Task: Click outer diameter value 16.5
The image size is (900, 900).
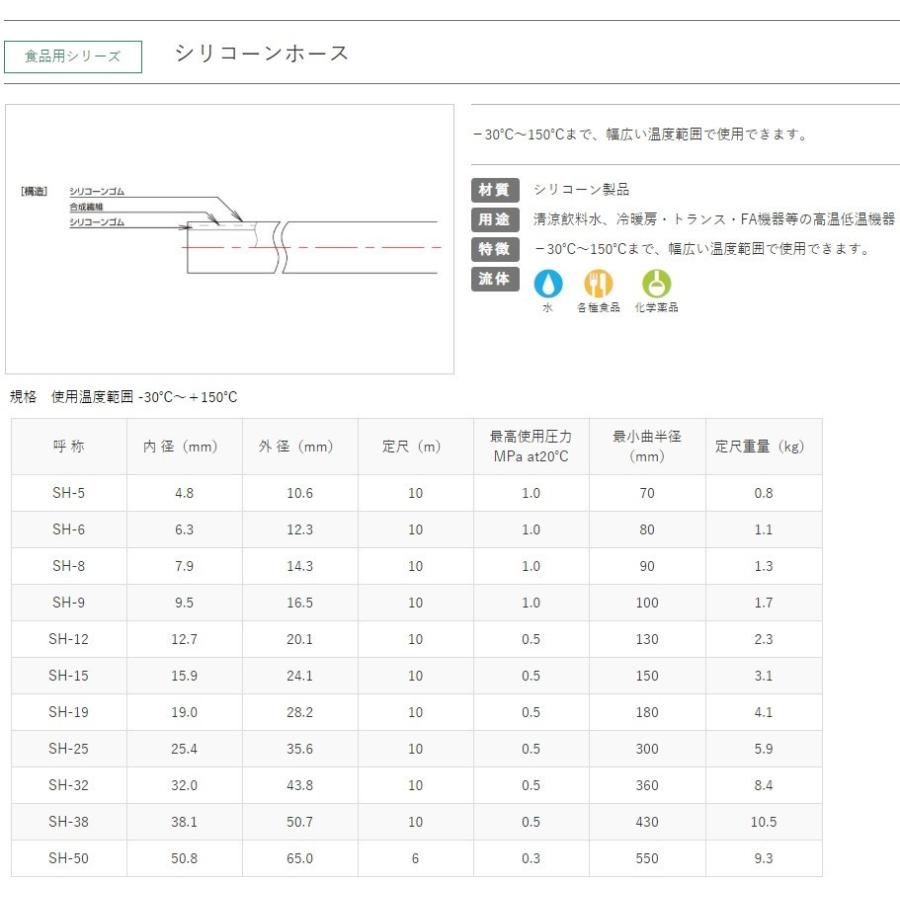Action: 300,602
